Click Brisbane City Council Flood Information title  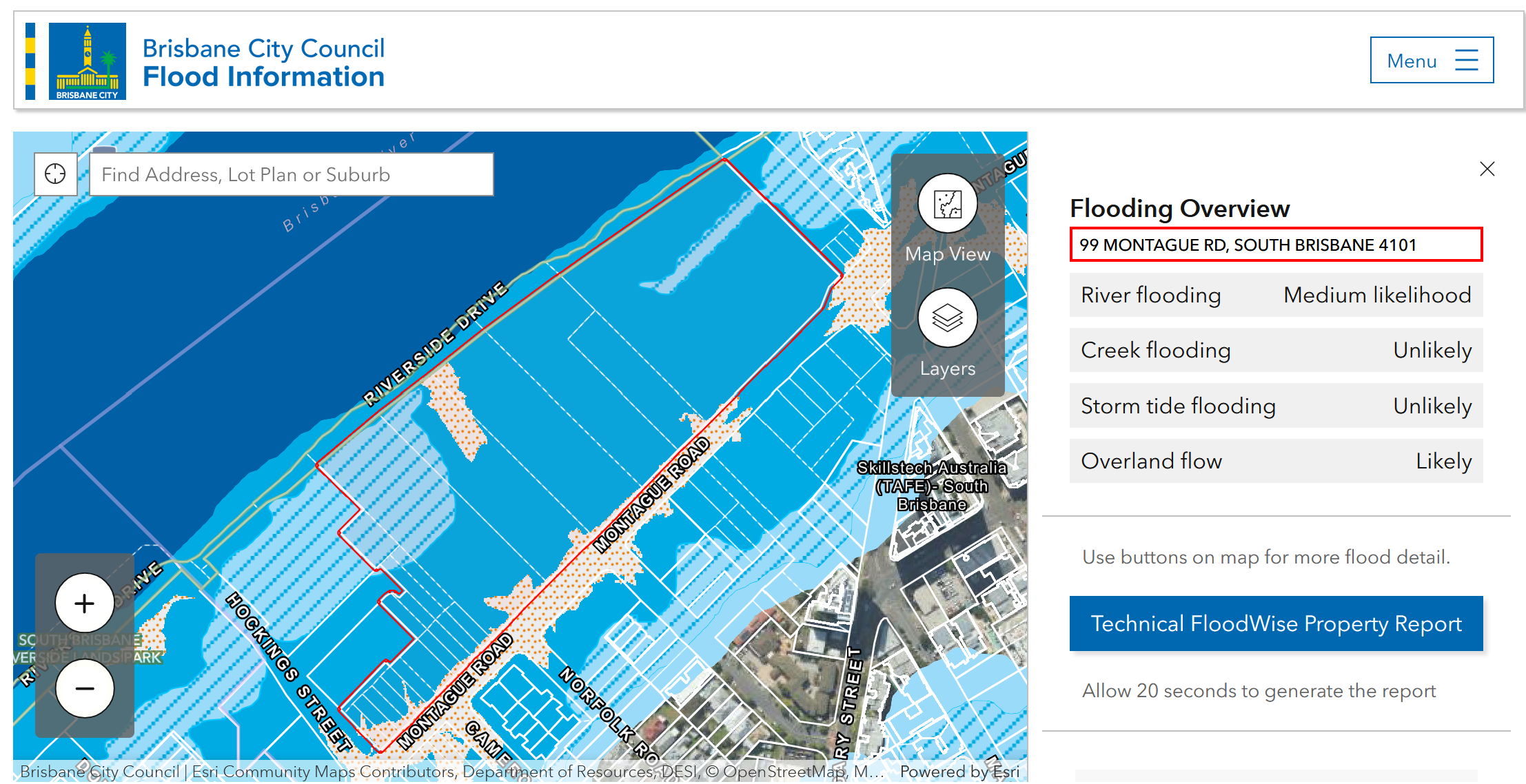263,63
